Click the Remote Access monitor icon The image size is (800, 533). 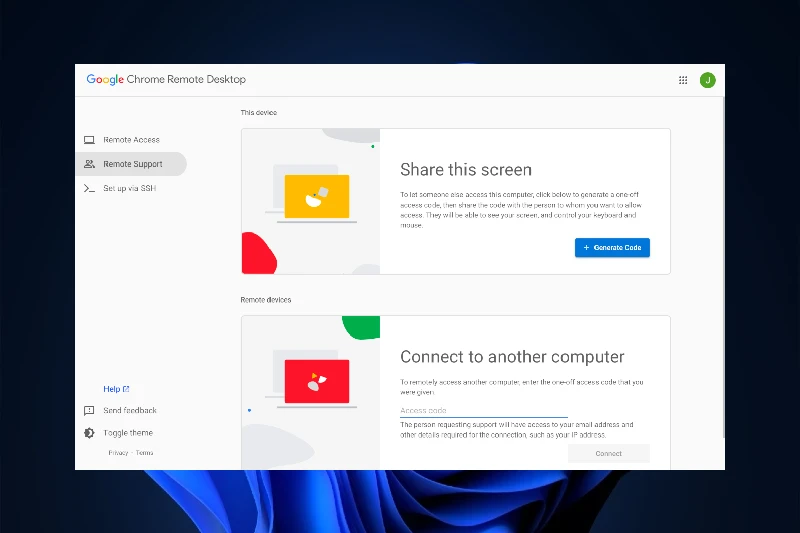coord(89,140)
